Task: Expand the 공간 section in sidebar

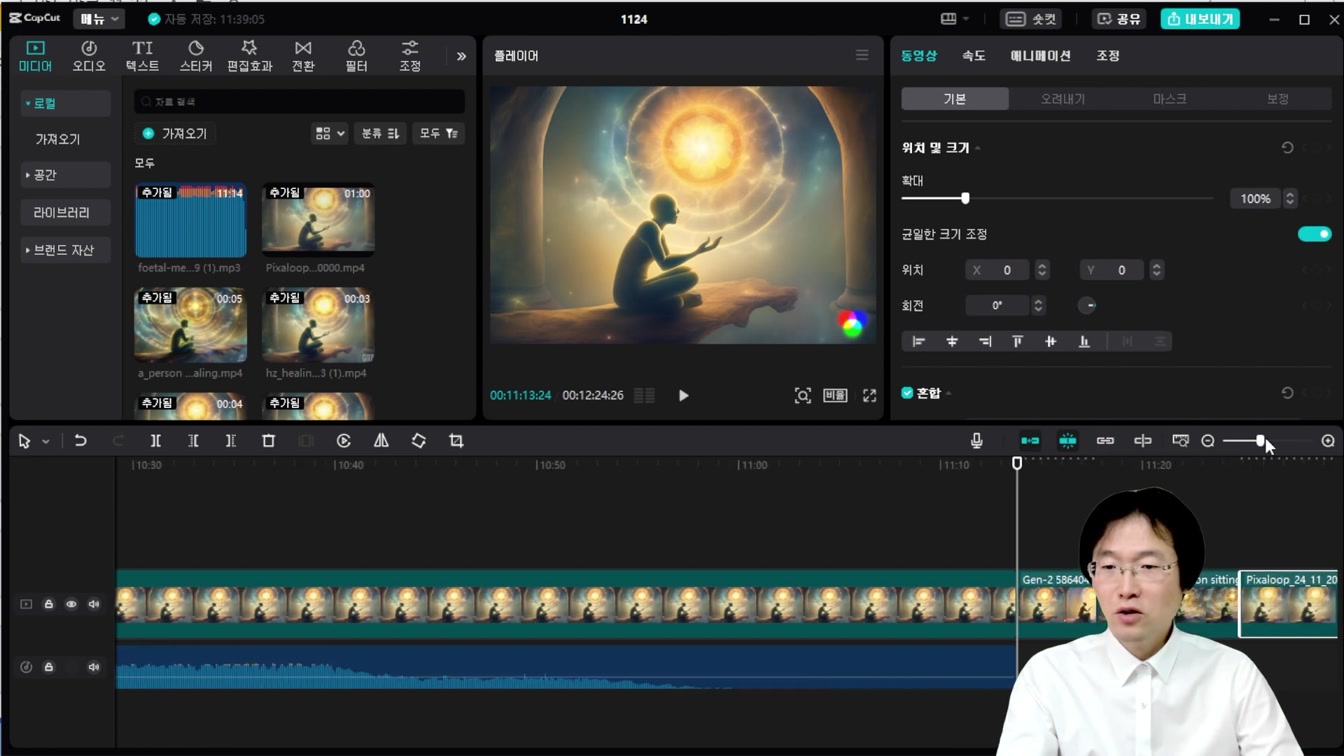Action: coord(65,175)
